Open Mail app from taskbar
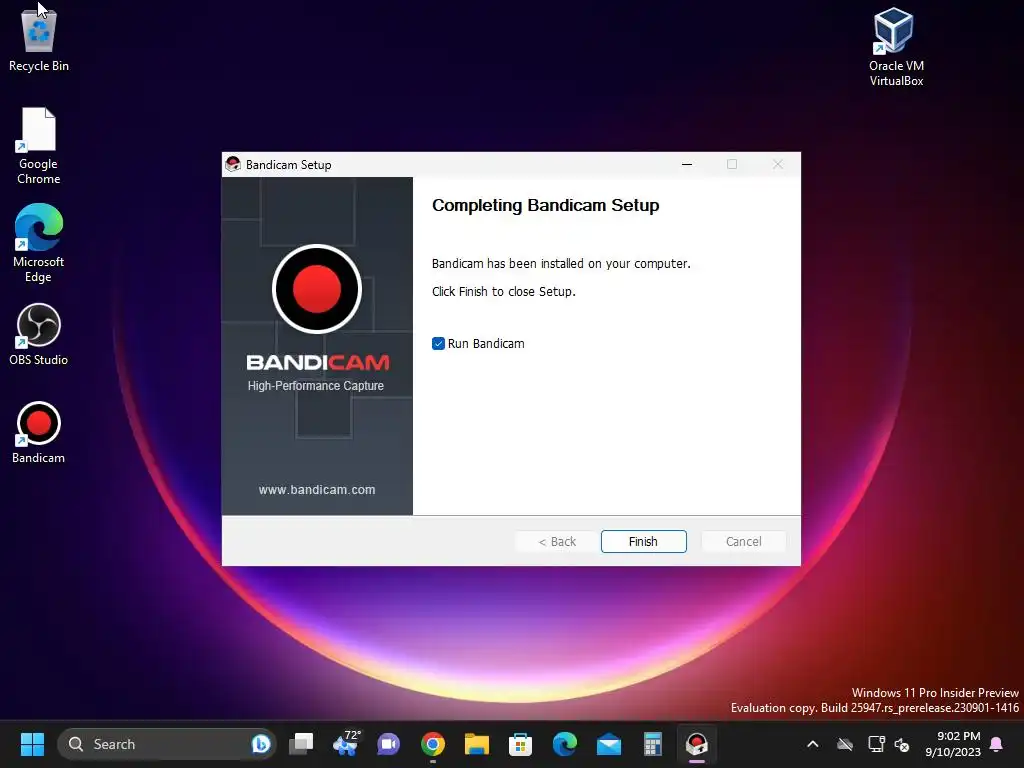1024x768 pixels. pos(609,744)
